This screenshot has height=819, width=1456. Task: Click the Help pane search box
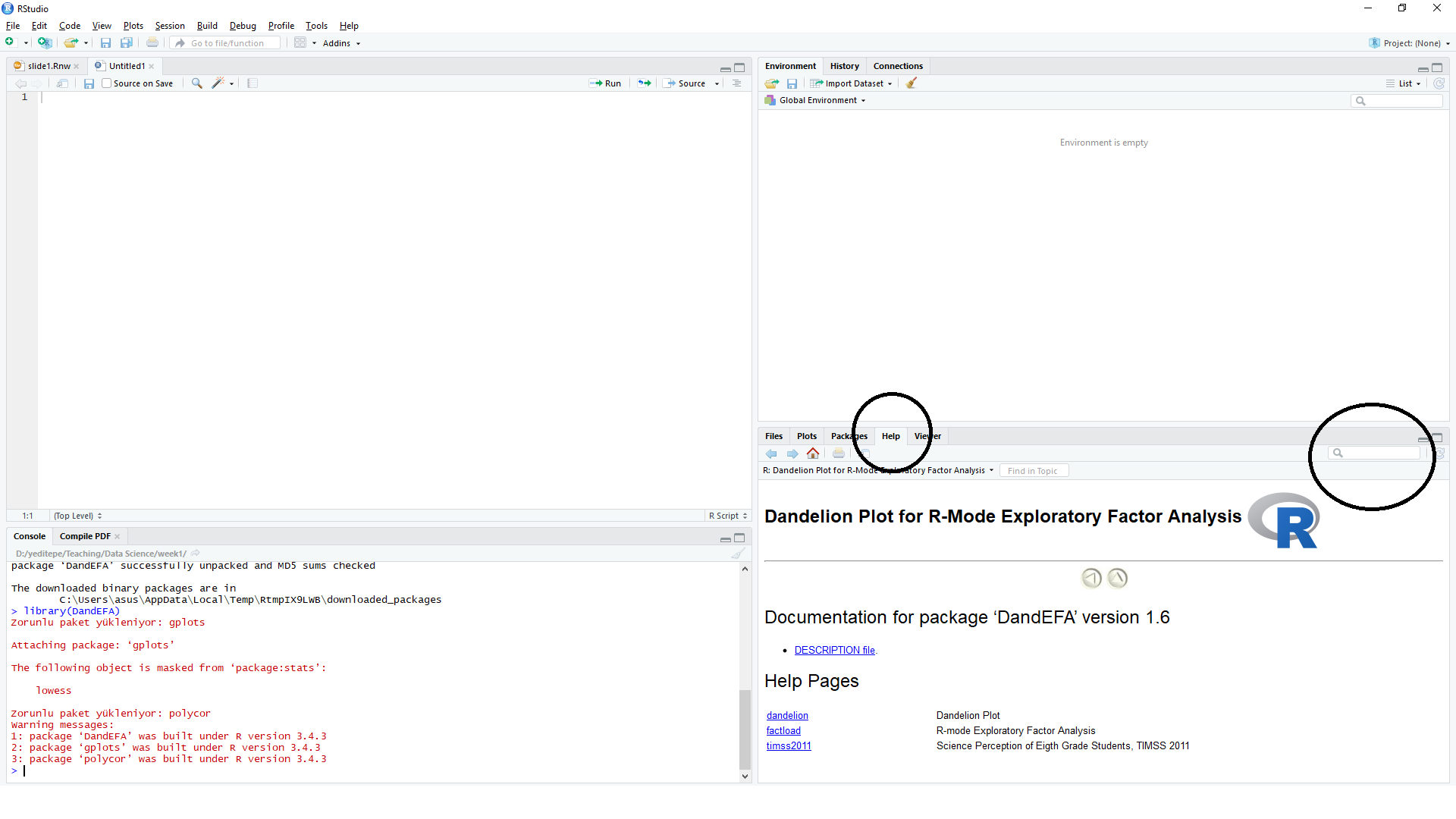pos(1374,453)
